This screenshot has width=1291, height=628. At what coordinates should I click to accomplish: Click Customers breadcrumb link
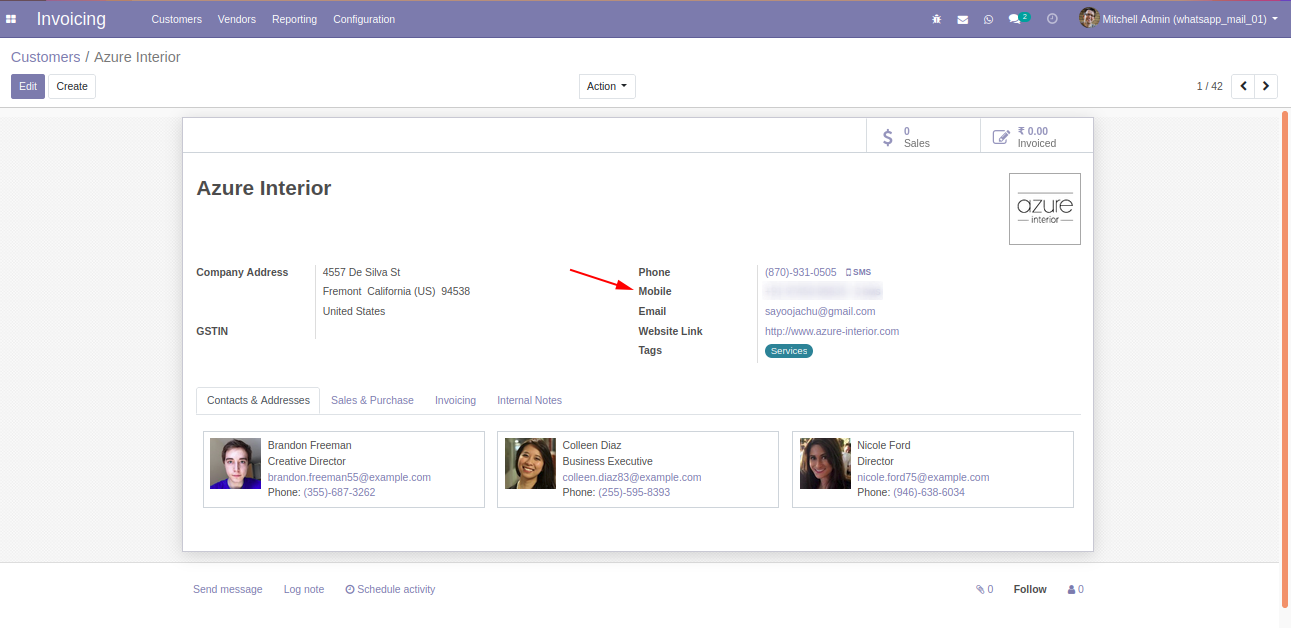click(46, 57)
